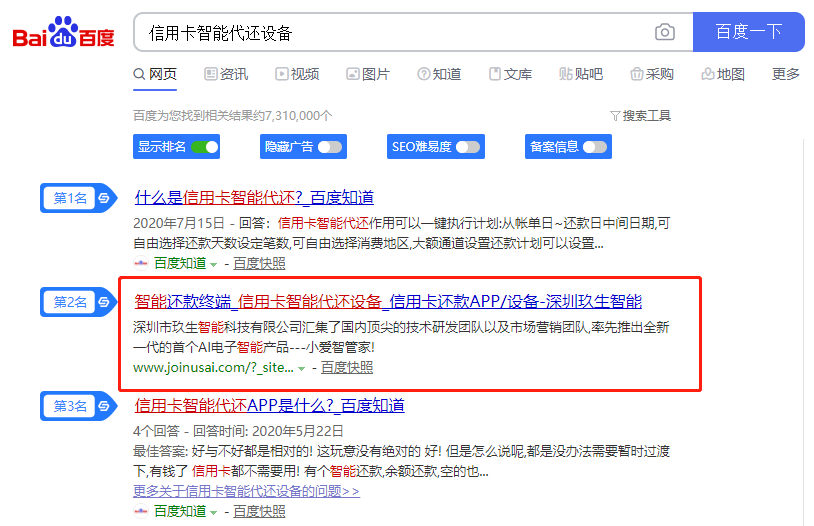The width and height of the screenshot is (814, 526).
Task: Expand dropdown arrow beside www.joinusai.com URL
Action: pos(301,369)
